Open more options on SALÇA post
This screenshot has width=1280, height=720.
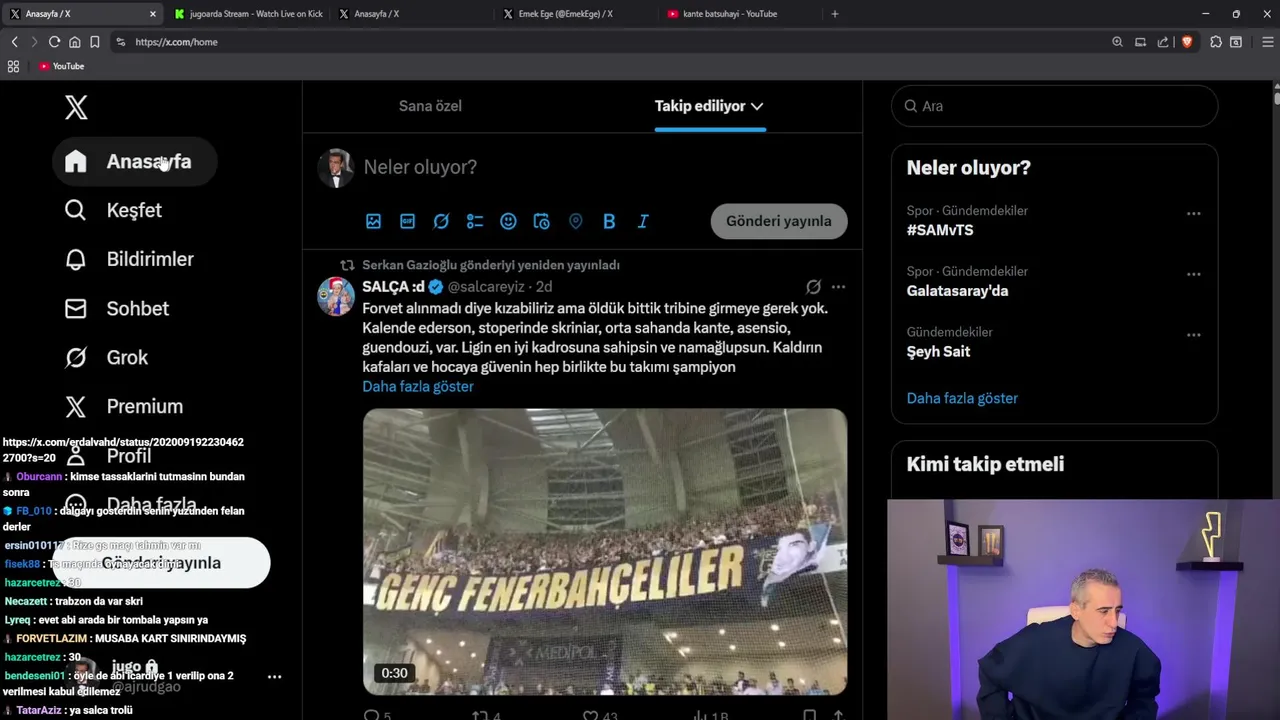click(x=838, y=287)
